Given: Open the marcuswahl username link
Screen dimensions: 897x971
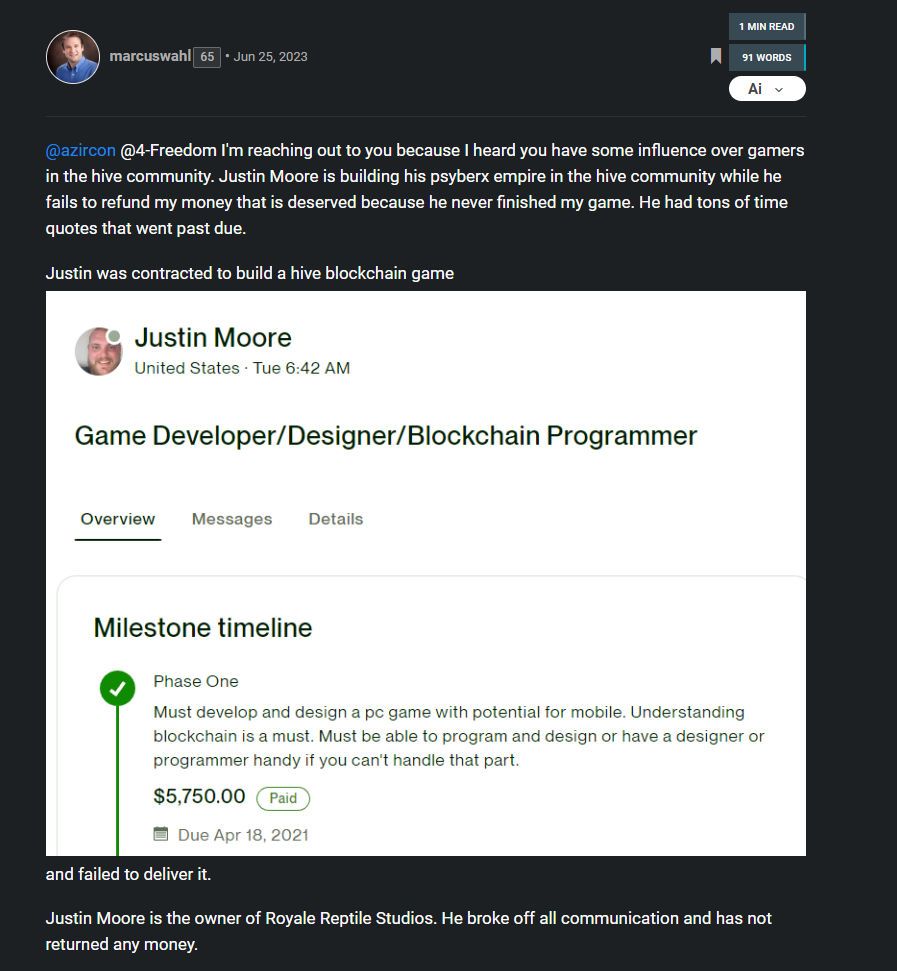Looking at the screenshot, I should [x=150, y=56].
